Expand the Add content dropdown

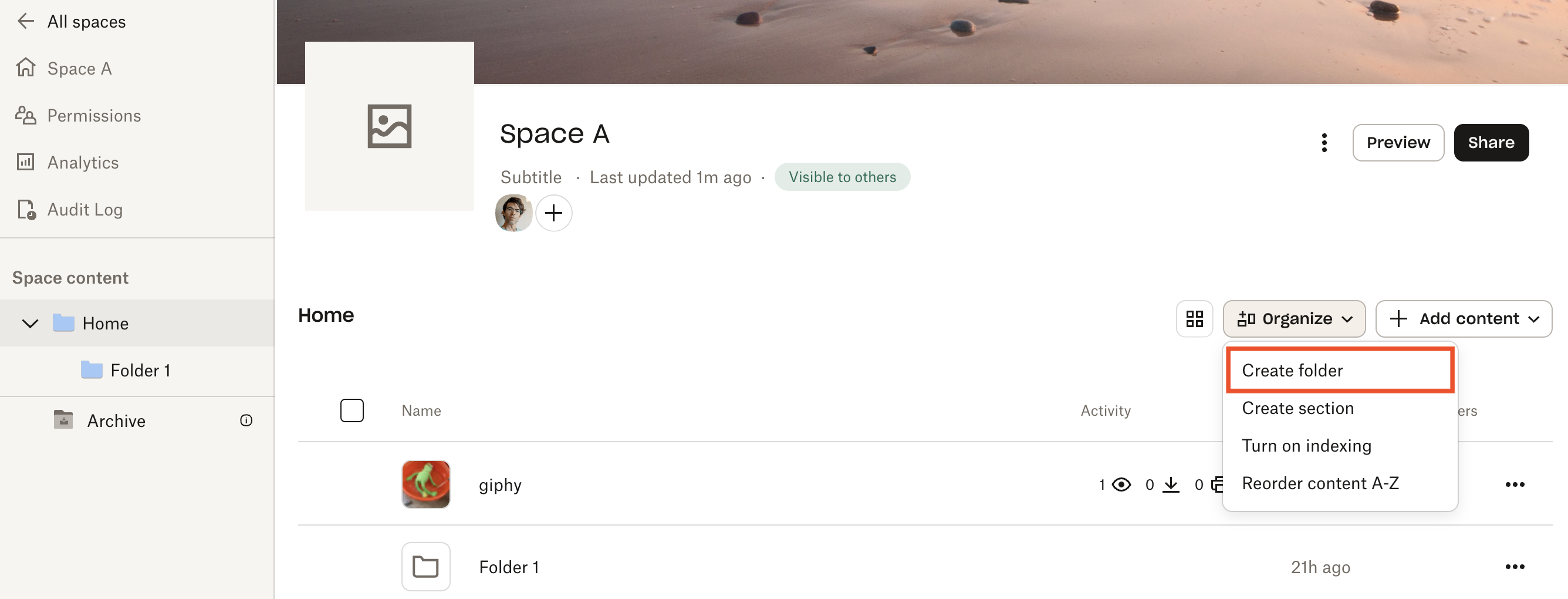tap(1464, 318)
